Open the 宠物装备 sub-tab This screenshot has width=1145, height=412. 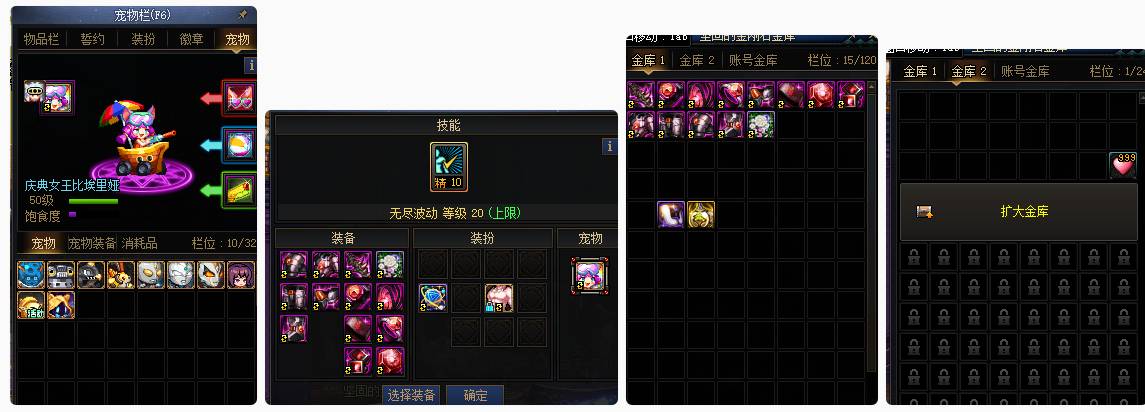[92, 243]
